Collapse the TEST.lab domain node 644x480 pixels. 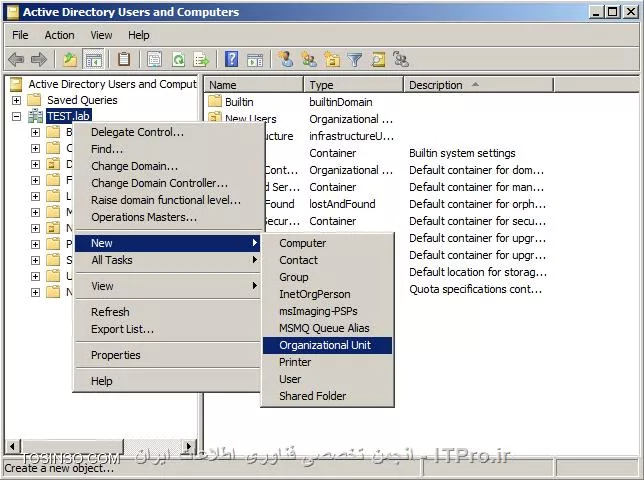[x=16, y=116]
